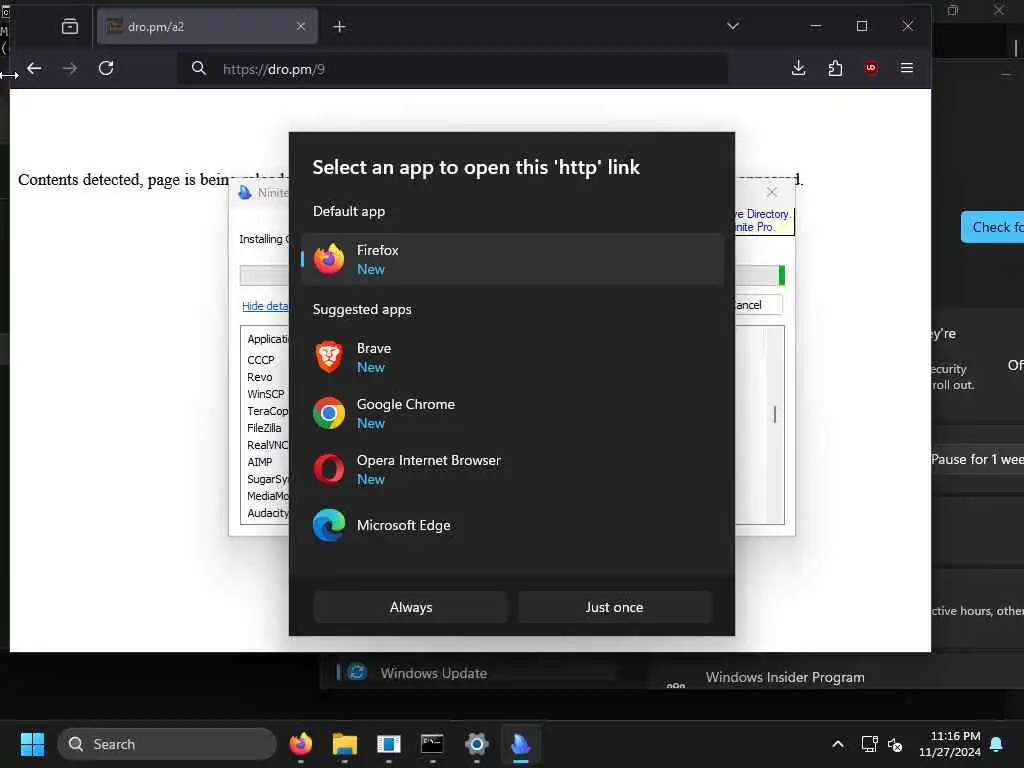Screen dimensions: 1024x768
Task: Click the blue window app on taskbar
Action: [389, 744]
